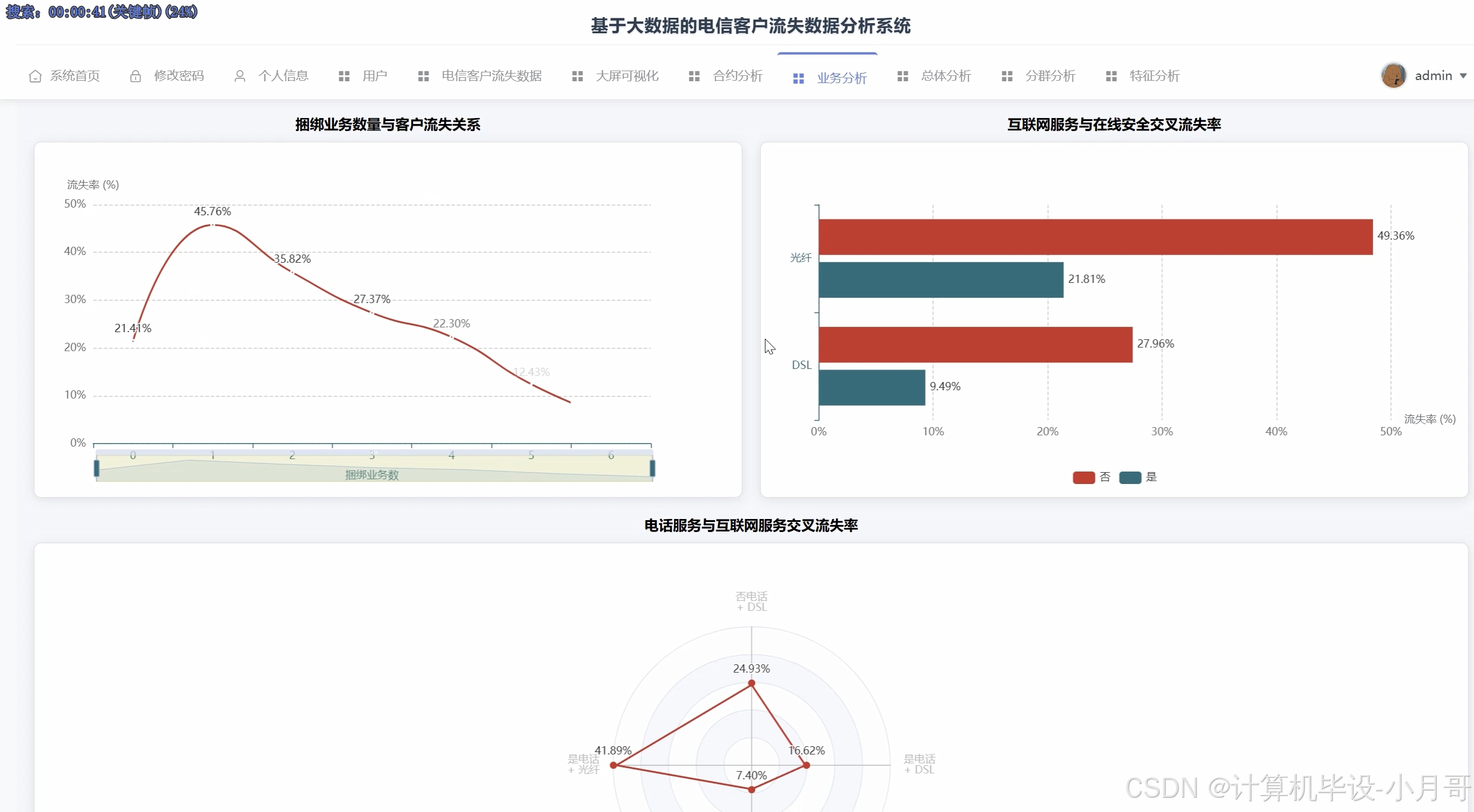Go to the 修改密码 page
Screen dimensions: 1474x812
click(x=179, y=76)
